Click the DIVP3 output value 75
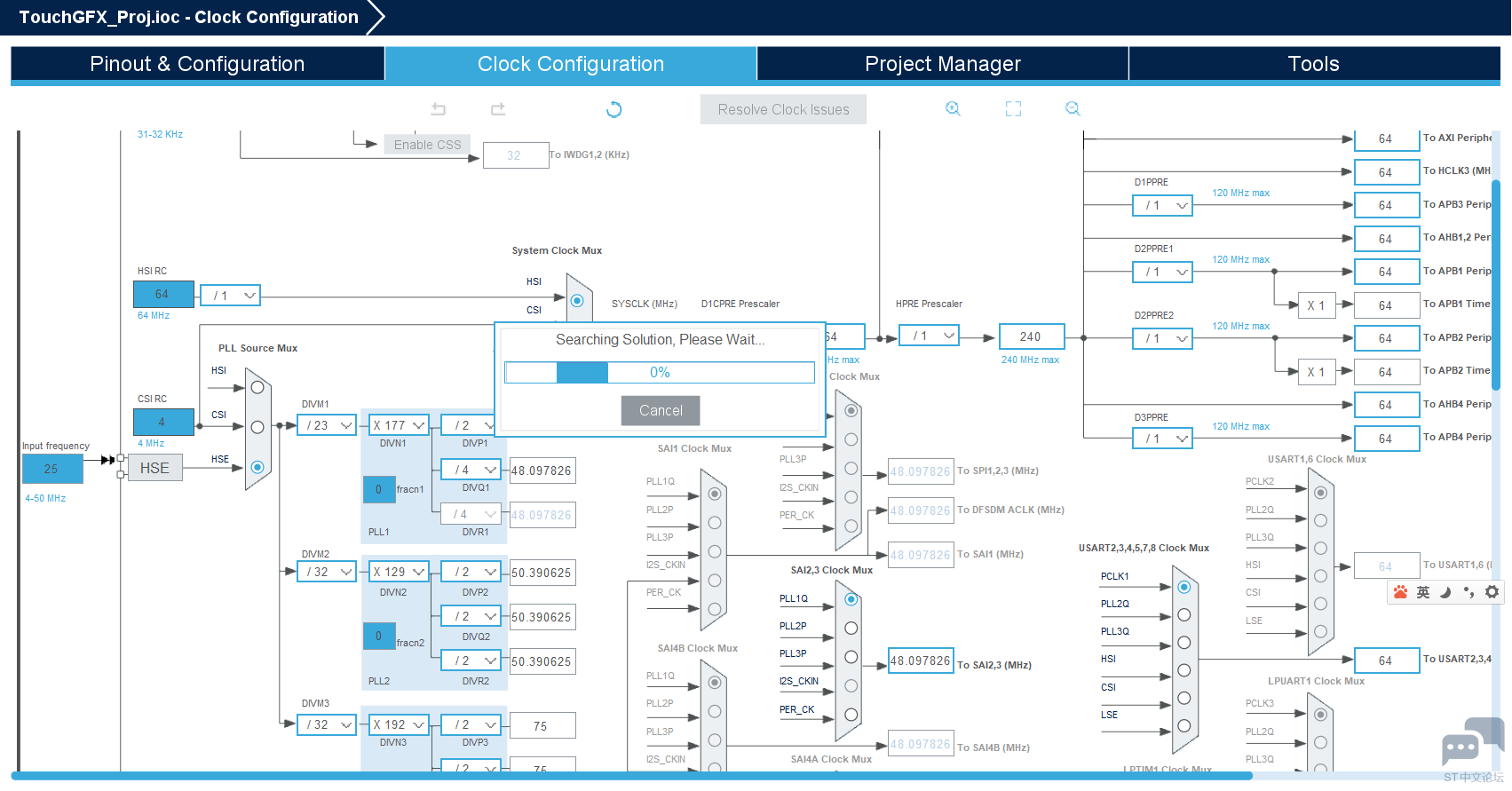This screenshot has width=1512, height=791. coord(542,725)
